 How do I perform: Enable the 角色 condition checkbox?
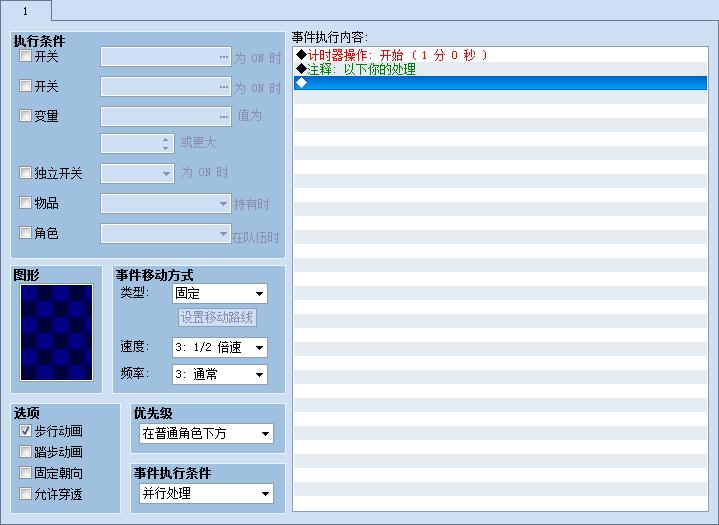(x=25, y=232)
